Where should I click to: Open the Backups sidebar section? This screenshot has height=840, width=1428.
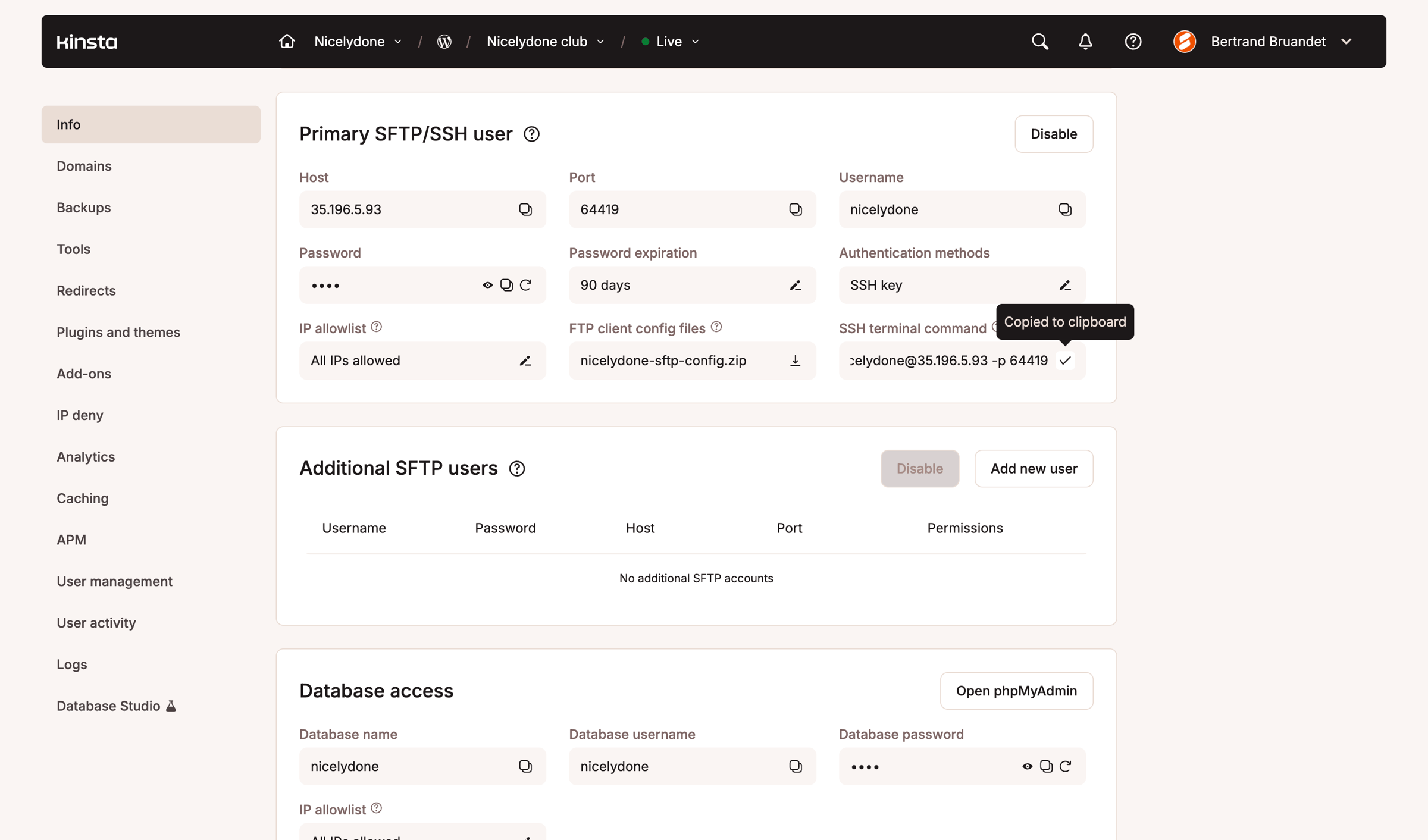[x=151, y=208]
